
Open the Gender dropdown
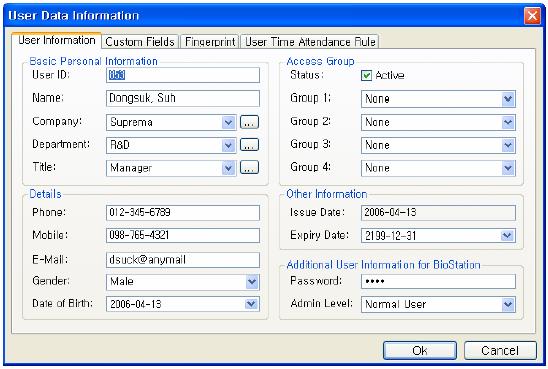252,282
